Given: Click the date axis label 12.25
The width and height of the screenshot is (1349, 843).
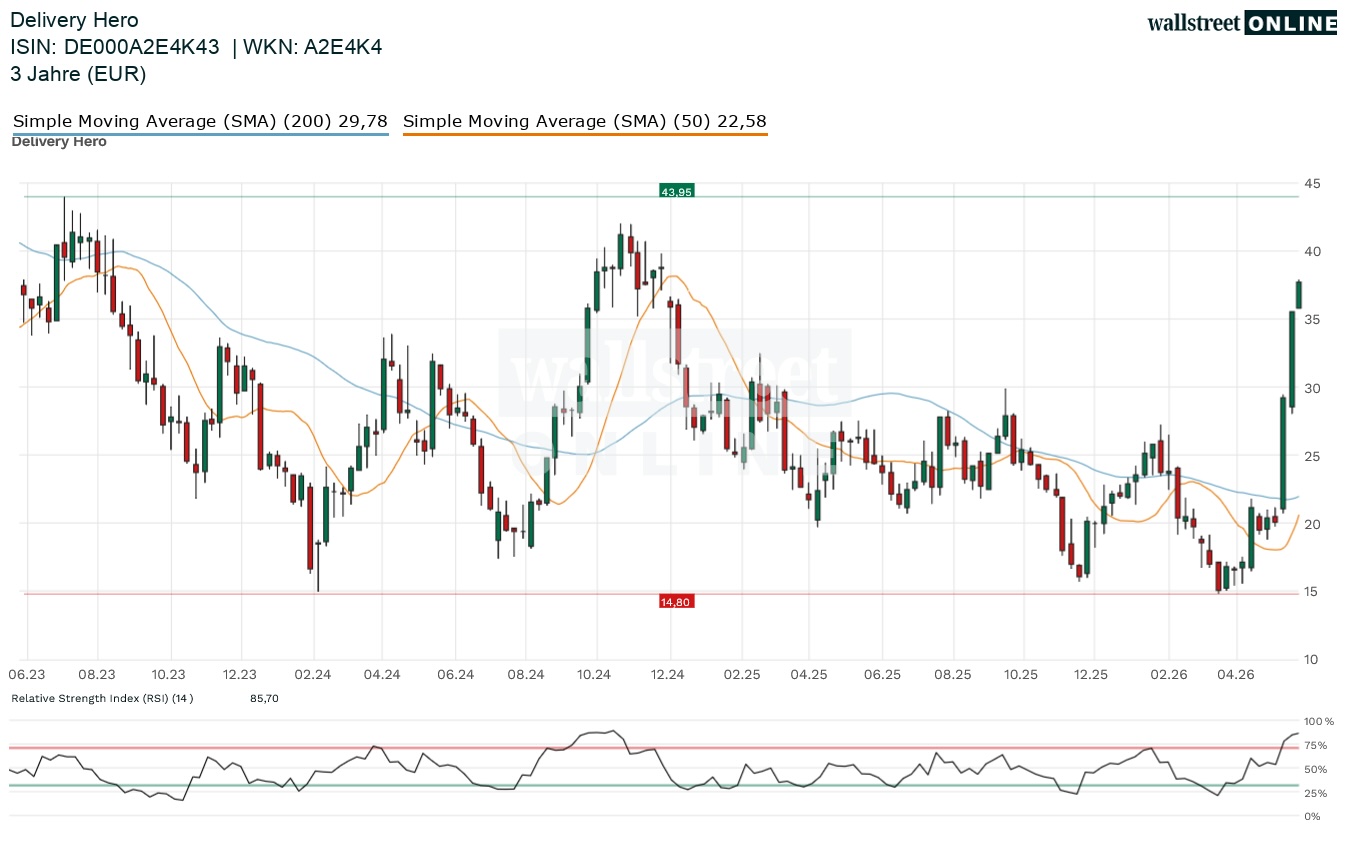Looking at the screenshot, I should point(1093,675).
